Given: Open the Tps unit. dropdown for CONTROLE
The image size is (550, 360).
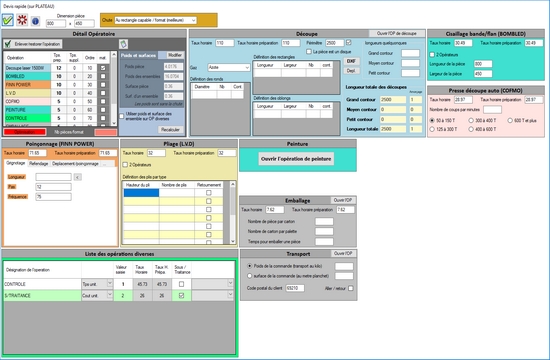Looking at the screenshot, I should coord(109,284).
